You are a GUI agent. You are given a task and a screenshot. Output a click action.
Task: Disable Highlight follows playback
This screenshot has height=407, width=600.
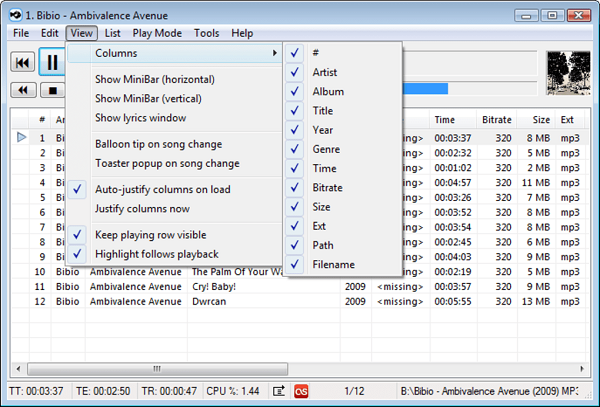[x=157, y=254]
